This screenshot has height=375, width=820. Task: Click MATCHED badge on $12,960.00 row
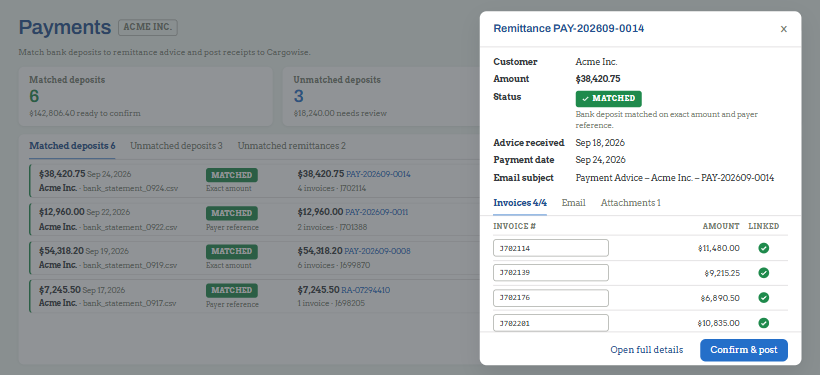click(232, 213)
